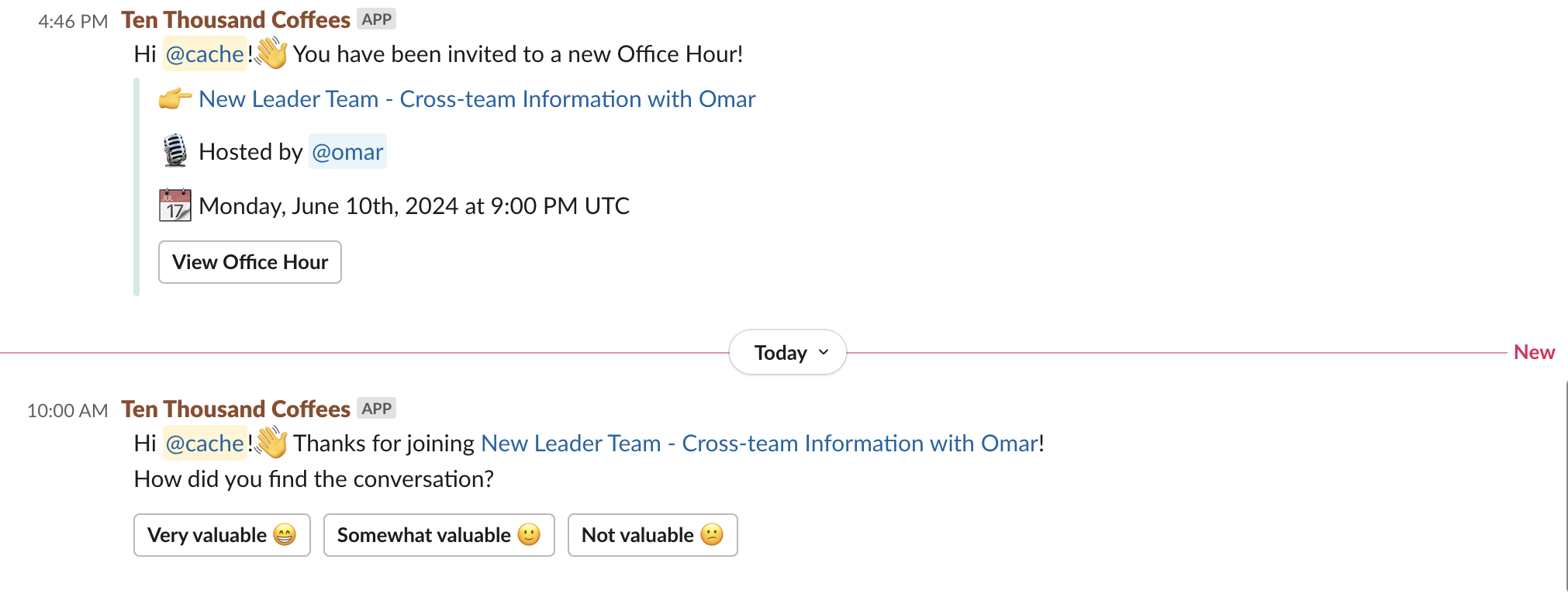Viewport: 1568px width, 594px height.
Task: Select the Not valuable option
Action: coord(652,535)
